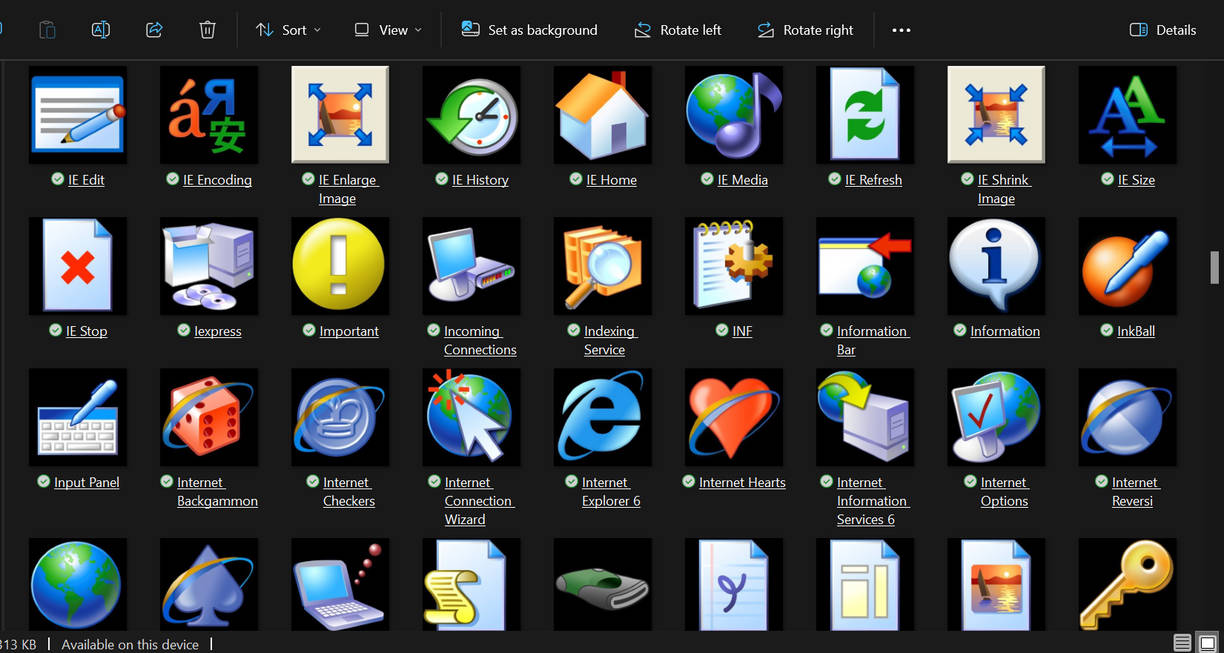Rotate the selected image right

(x=805, y=30)
